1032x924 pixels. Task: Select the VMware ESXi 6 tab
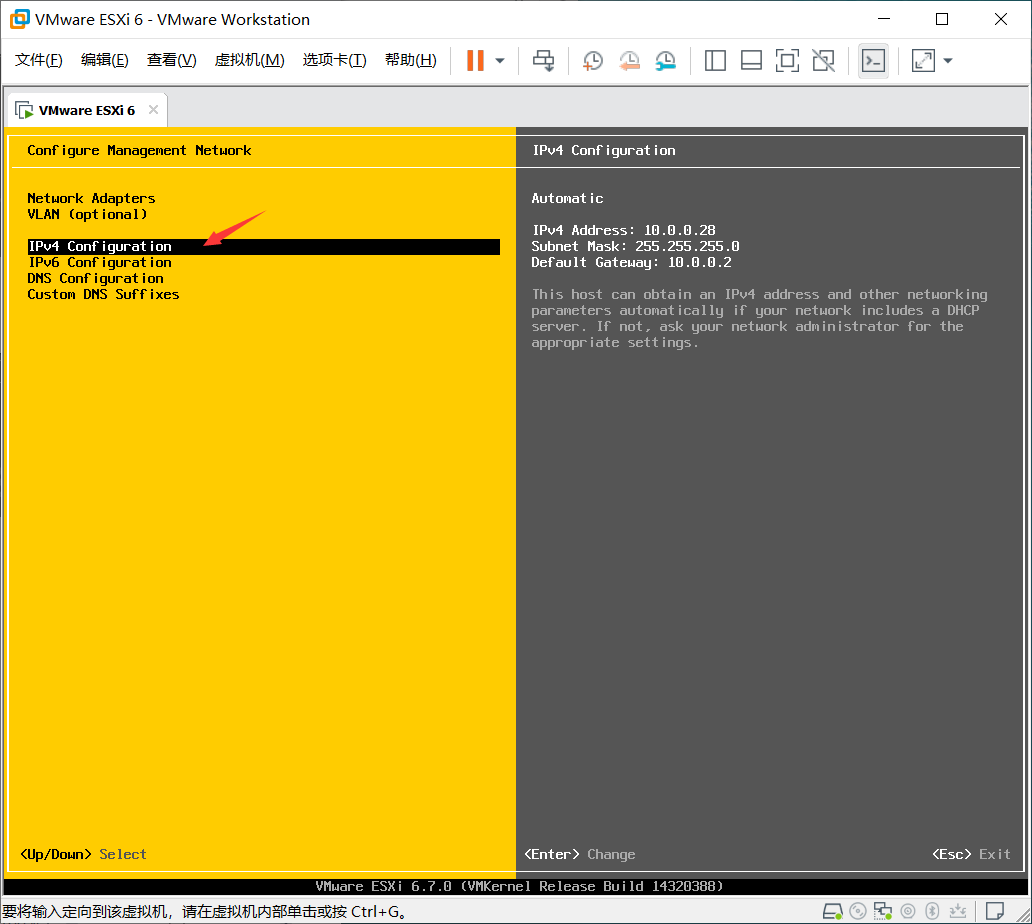(86, 110)
